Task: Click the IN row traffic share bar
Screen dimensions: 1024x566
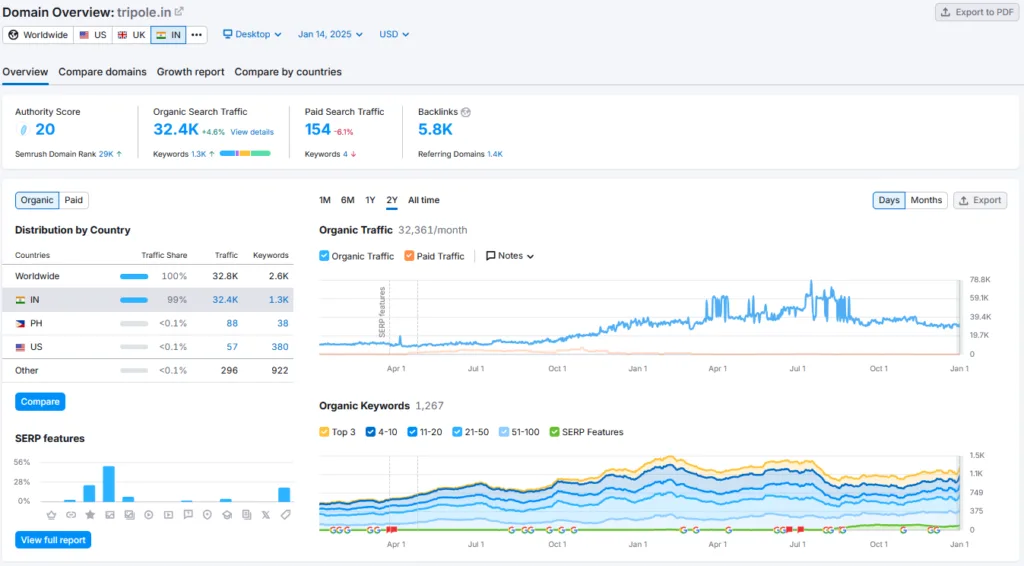Action: (x=134, y=300)
